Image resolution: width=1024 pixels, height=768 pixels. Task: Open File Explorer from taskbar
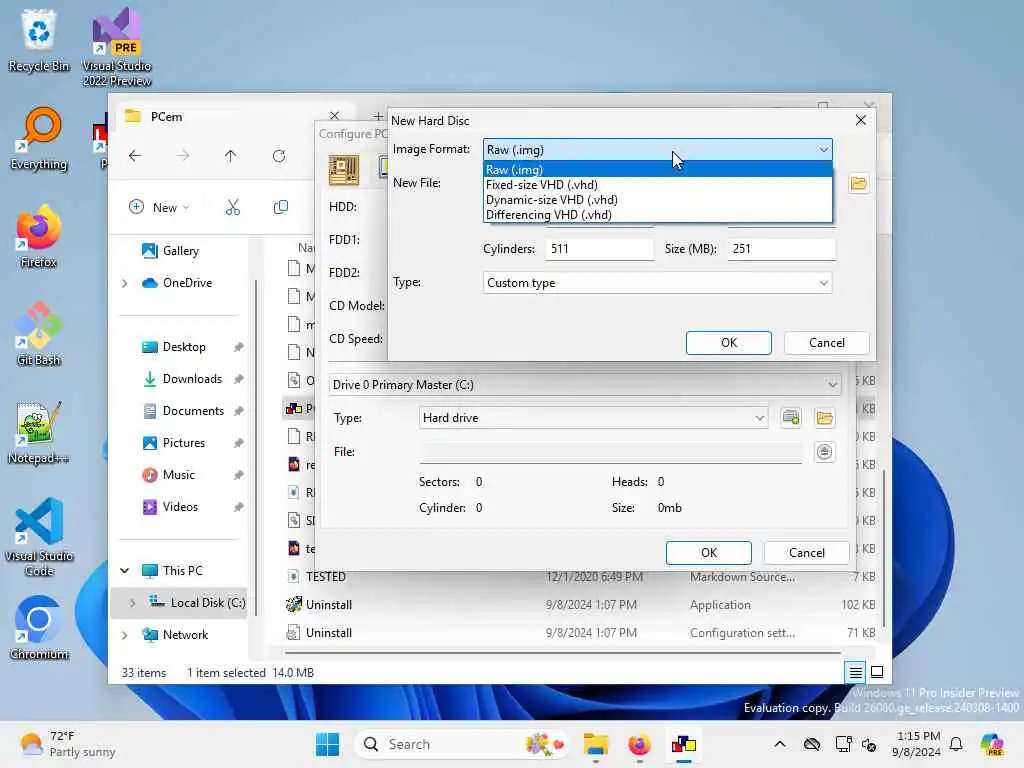pyautogui.click(x=596, y=744)
